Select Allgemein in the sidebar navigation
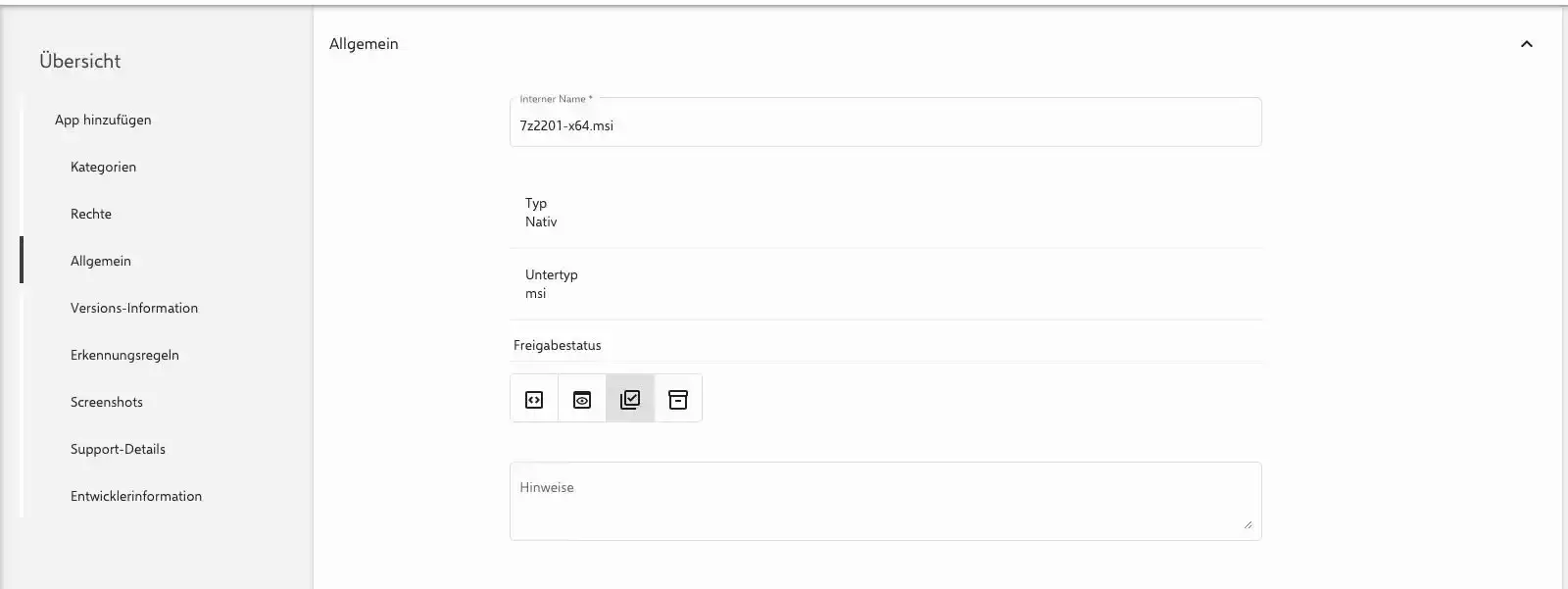This screenshot has height=589, width=1568. (x=101, y=261)
